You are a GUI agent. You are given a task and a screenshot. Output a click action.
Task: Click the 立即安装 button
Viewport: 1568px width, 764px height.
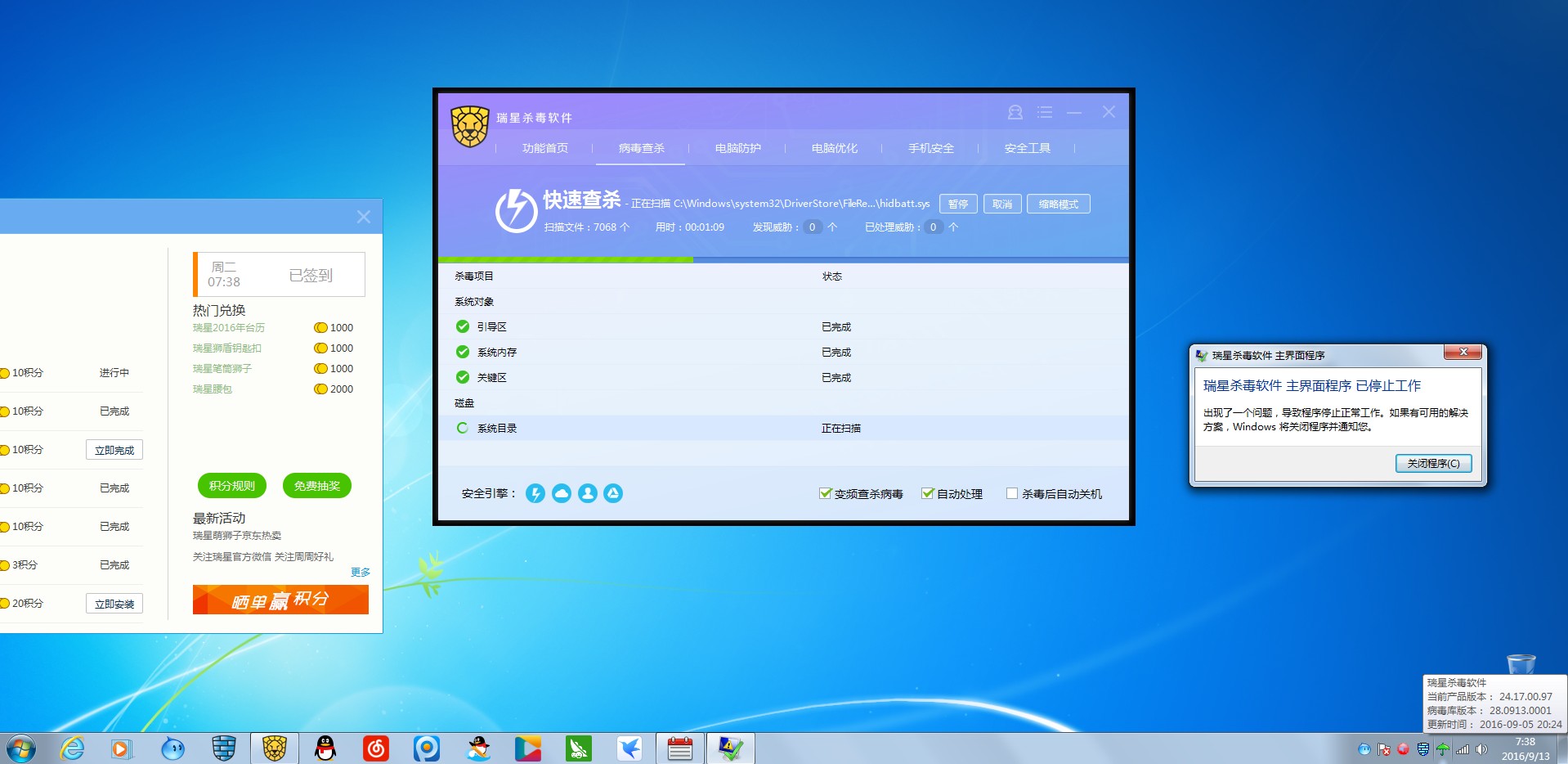click(114, 604)
